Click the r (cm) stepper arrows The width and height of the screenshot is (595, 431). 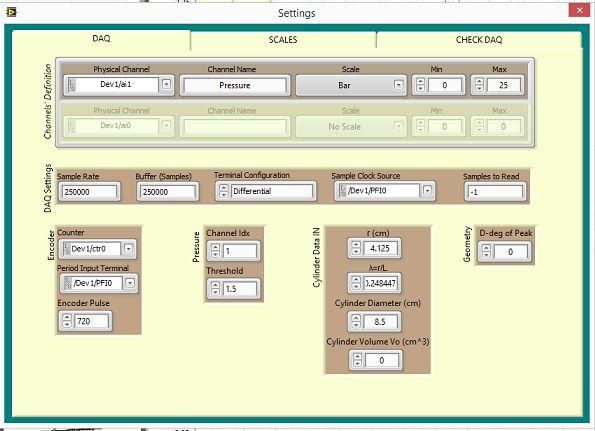click(356, 248)
